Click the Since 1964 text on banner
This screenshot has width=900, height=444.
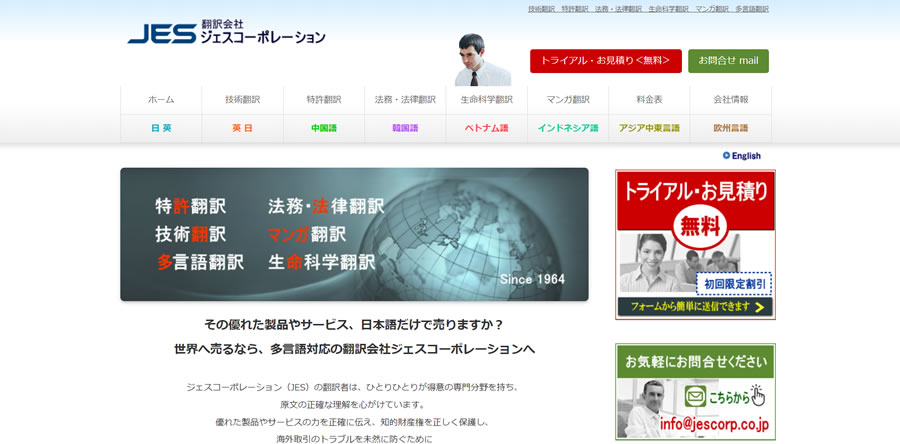coord(532,279)
